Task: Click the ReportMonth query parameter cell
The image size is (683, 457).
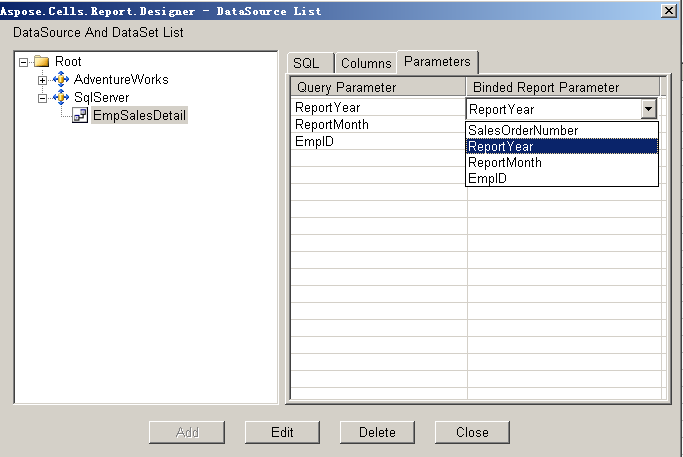Action: [x=378, y=124]
